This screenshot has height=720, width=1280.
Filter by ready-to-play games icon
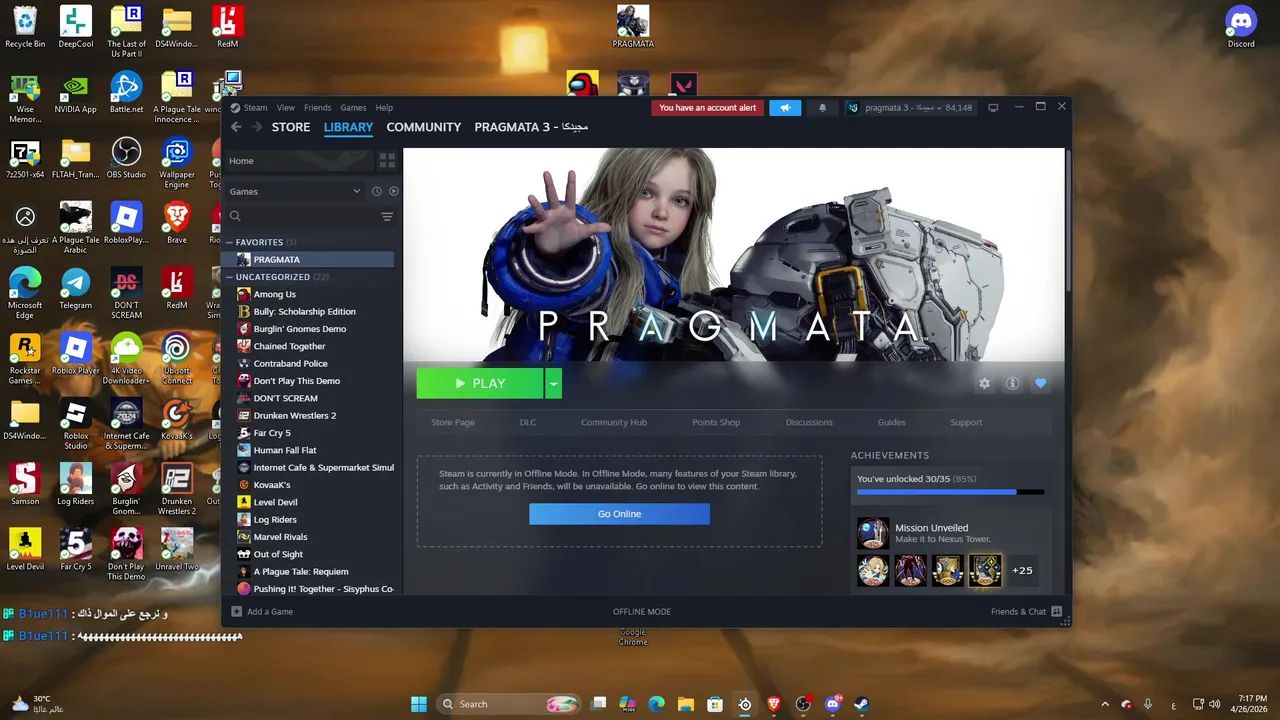pos(394,191)
